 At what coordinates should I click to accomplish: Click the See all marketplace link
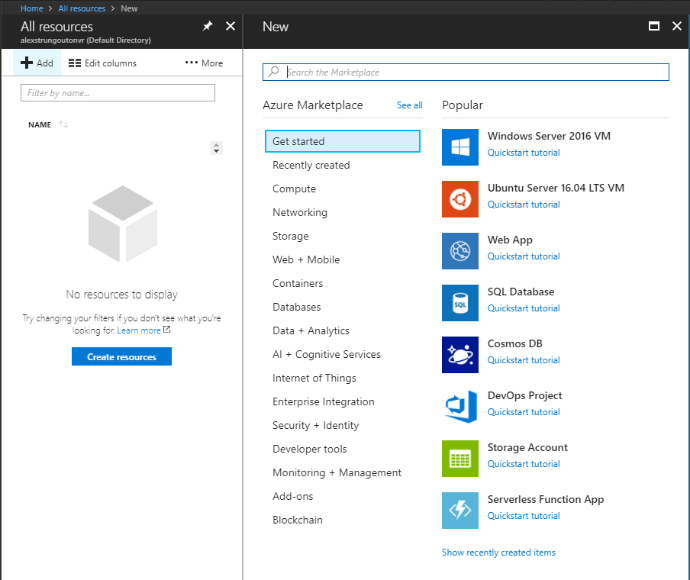tap(409, 105)
